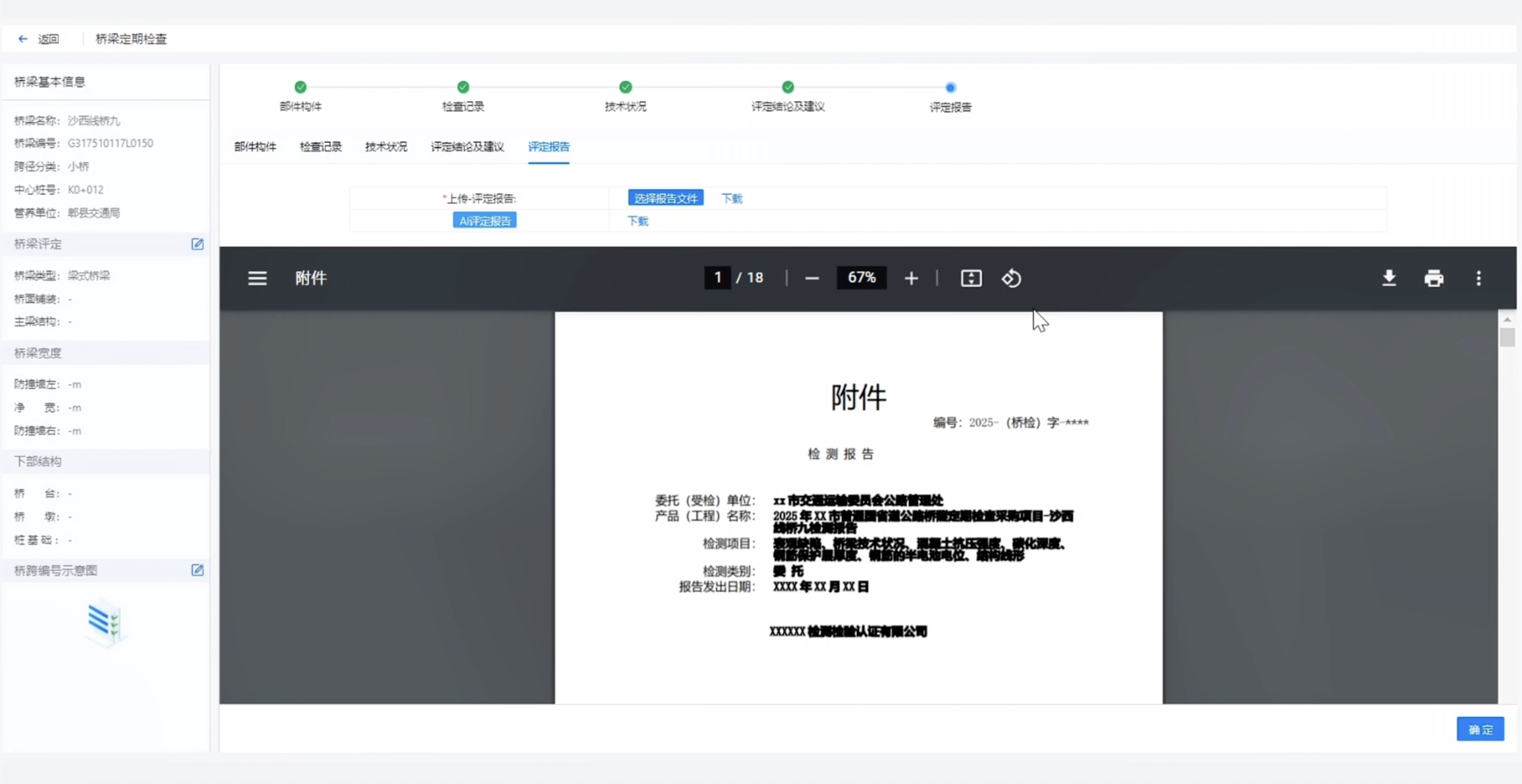Print the PDF document
Screen dimensions: 1522x784
click(x=1433, y=278)
